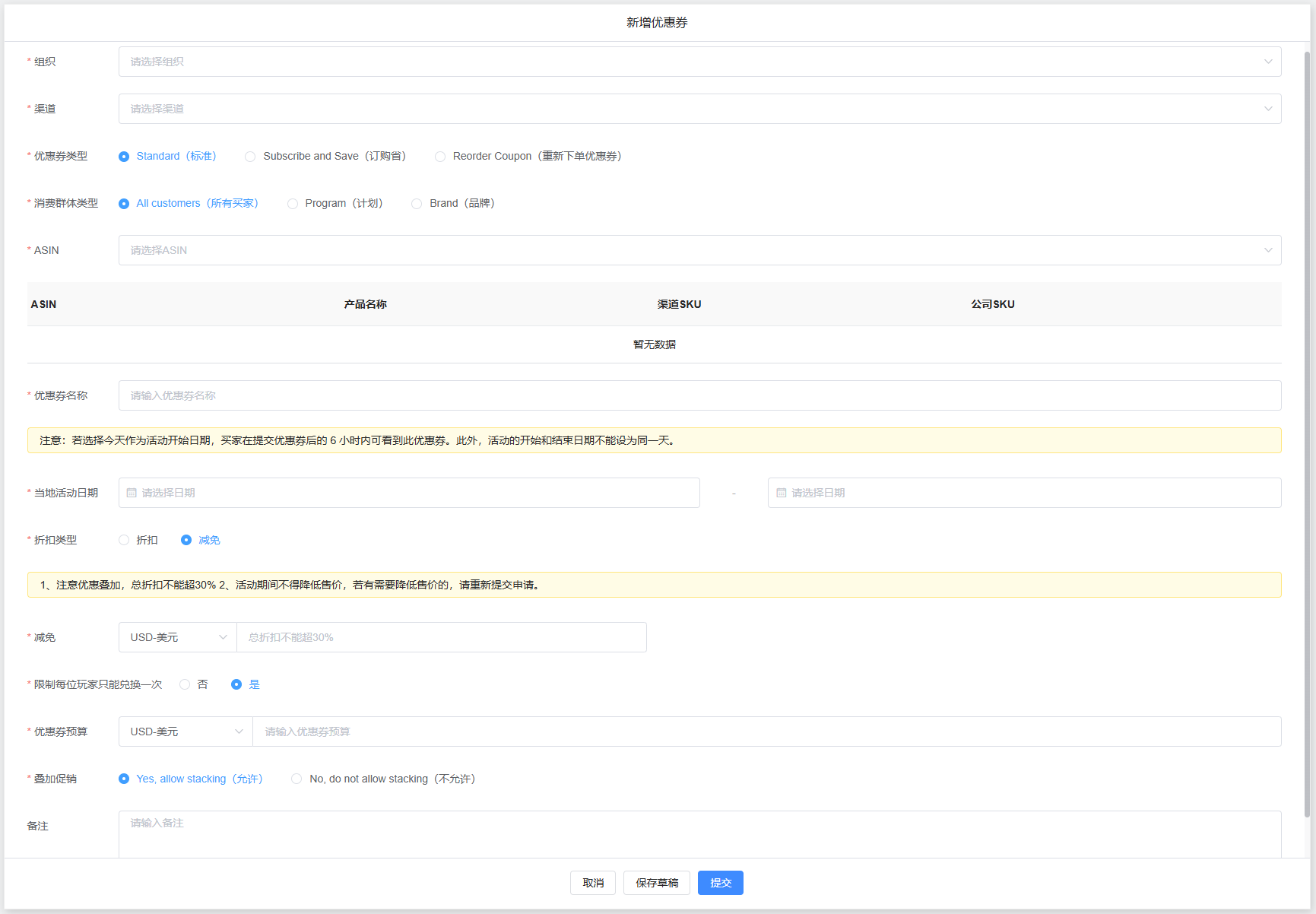Choose No, do not allow stacking

click(x=296, y=779)
